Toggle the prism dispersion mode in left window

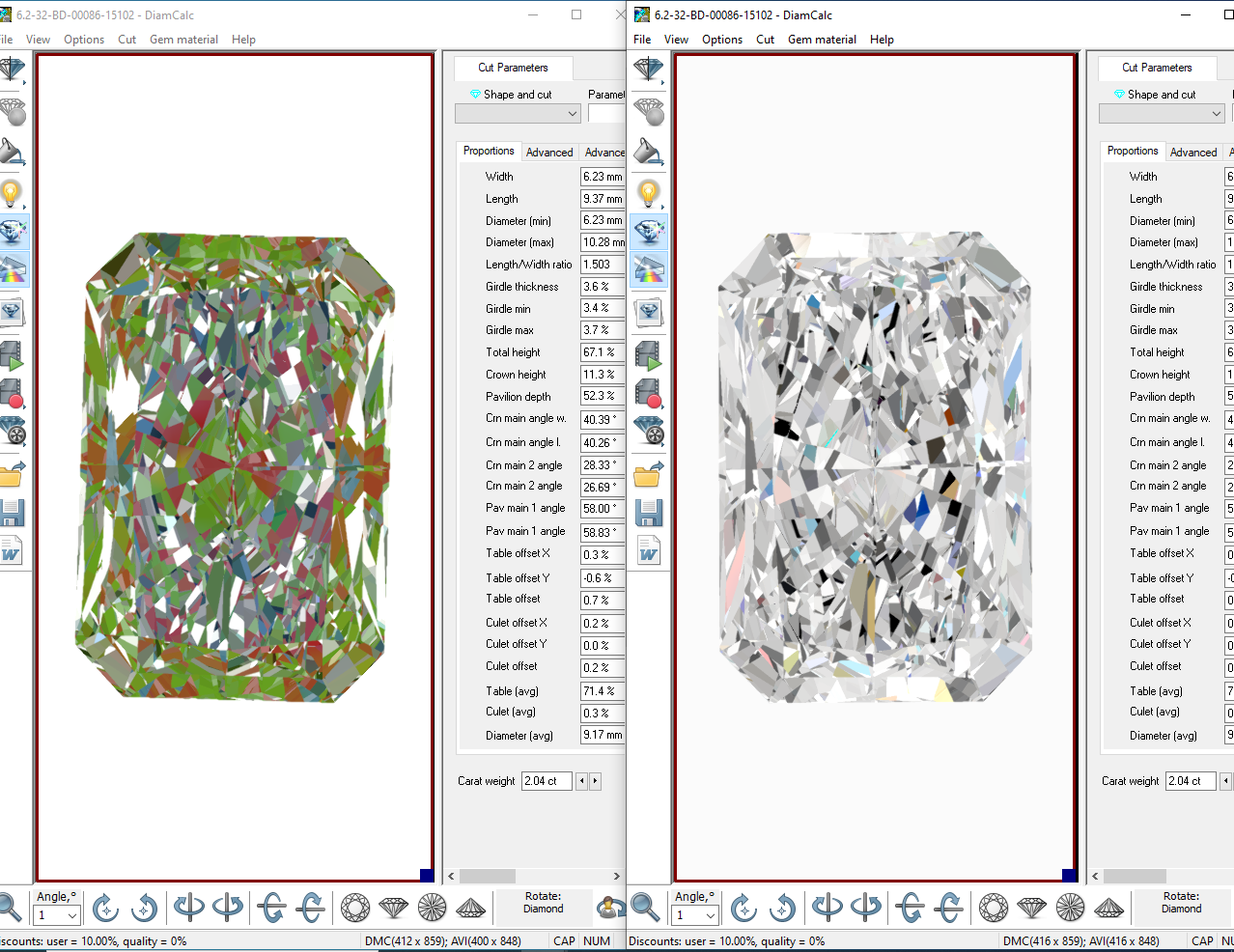[x=12, y=269]
